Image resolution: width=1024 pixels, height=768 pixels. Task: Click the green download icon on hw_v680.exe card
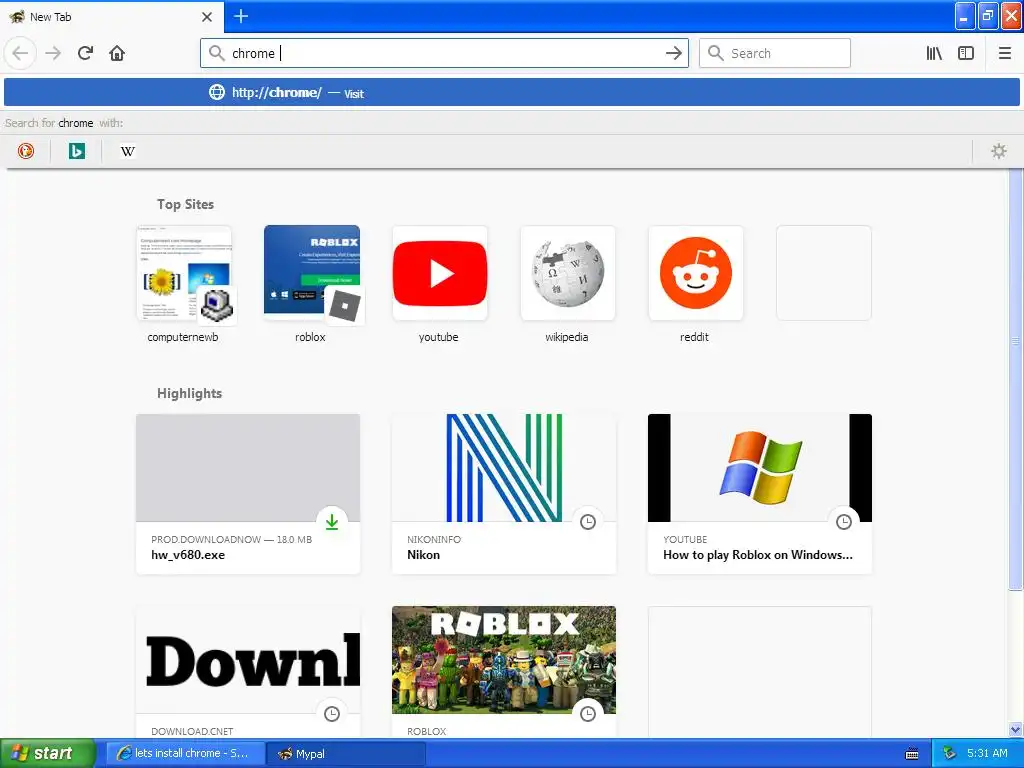click(332, 522)
